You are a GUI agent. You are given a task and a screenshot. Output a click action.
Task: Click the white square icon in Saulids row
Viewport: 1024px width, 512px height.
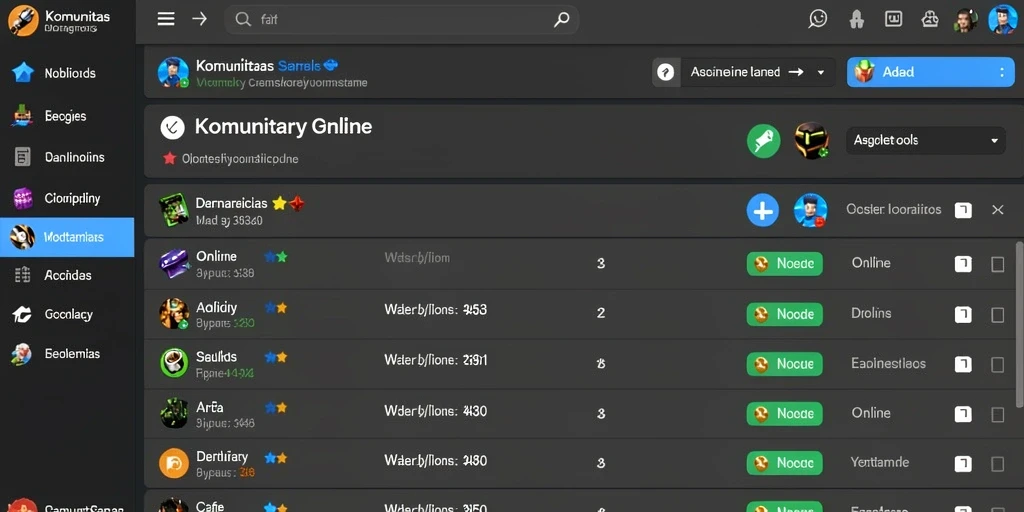point(963,364)
